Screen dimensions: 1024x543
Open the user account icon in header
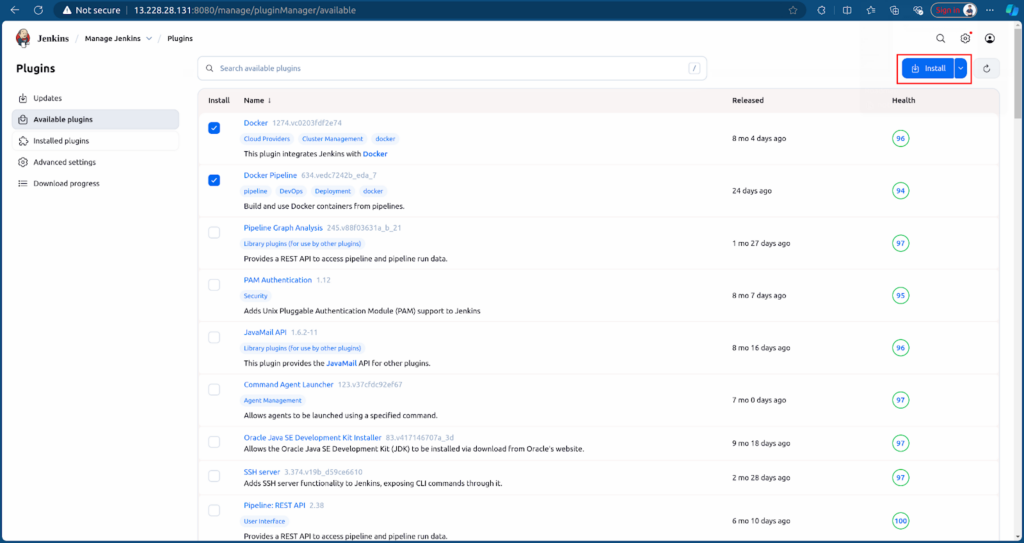[990, 38]
